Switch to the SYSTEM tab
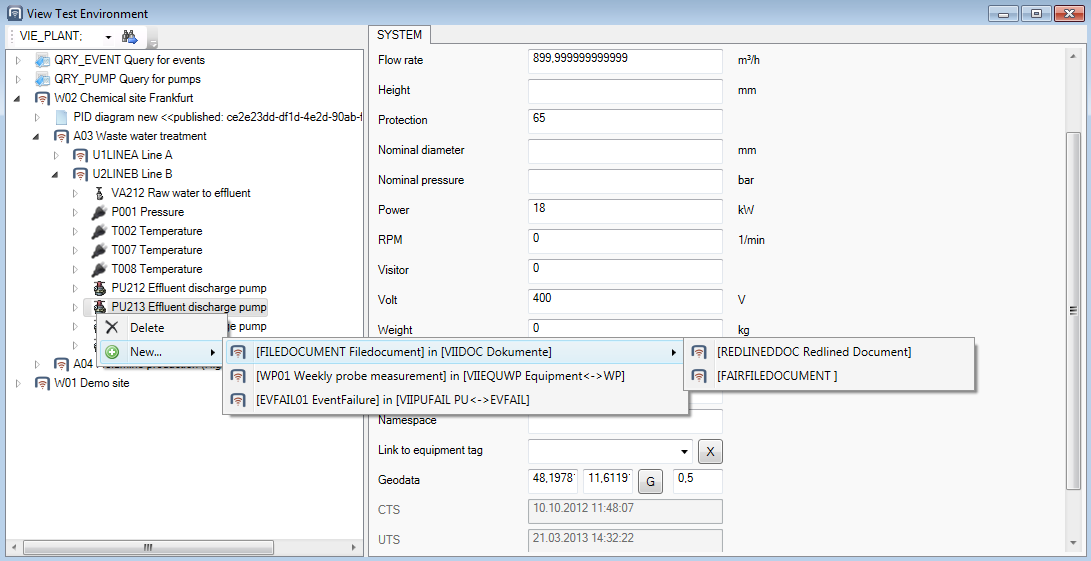This screenshot has width=1091, height=561. (399, 35)
